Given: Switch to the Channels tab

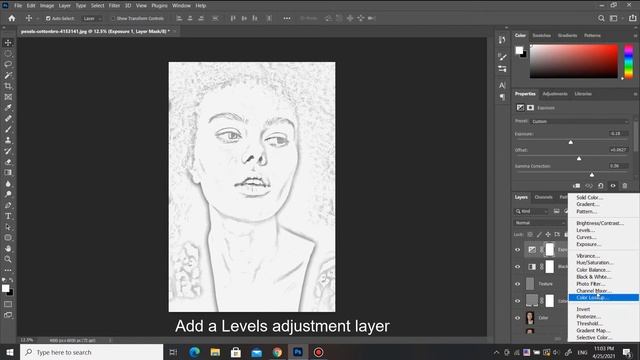Looking at the screenshot, I should (x=543, y=197).
